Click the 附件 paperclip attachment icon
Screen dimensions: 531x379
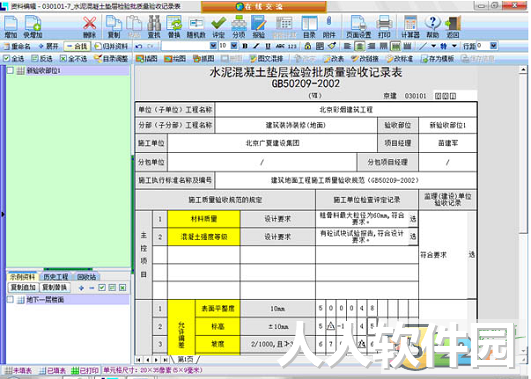click(x=329, y=26)
